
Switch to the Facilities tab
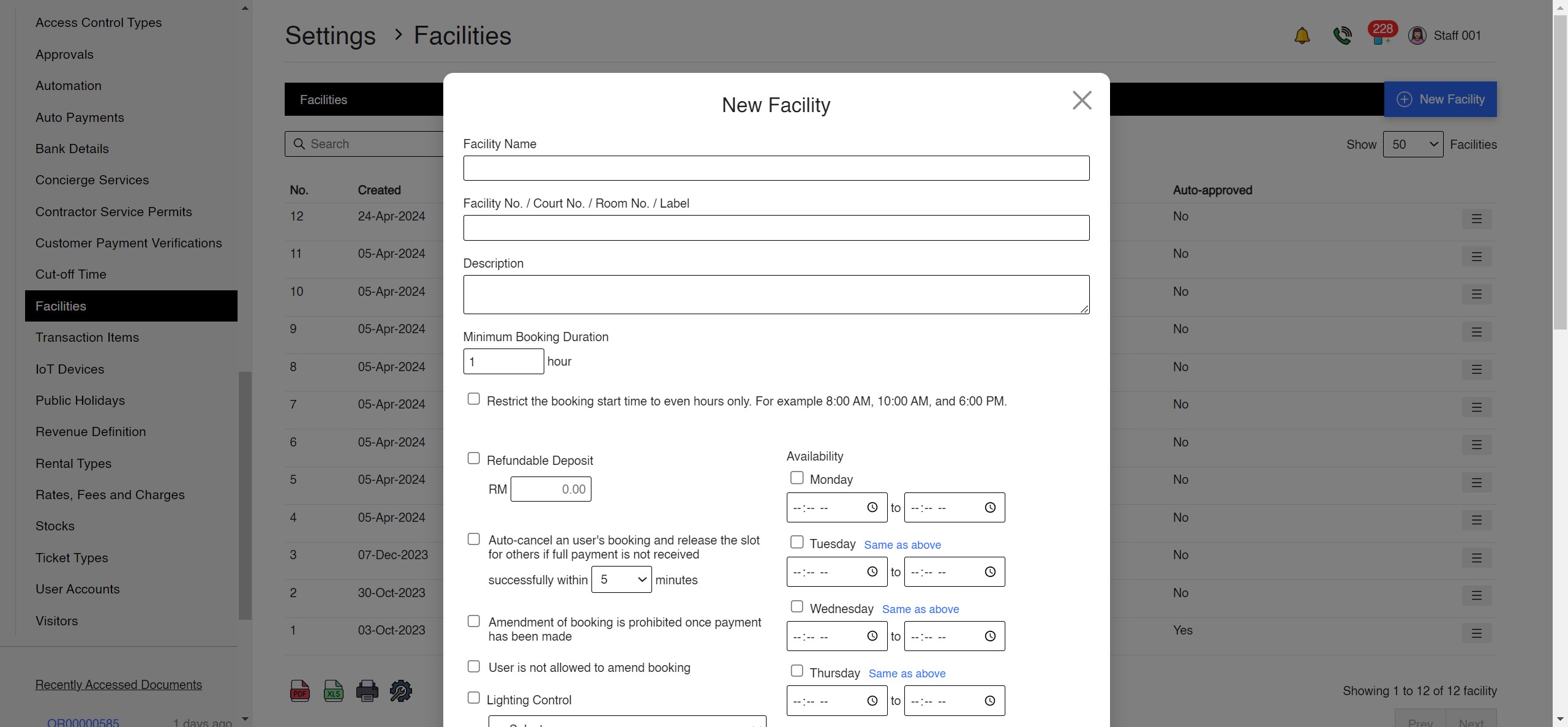point(325,99)
